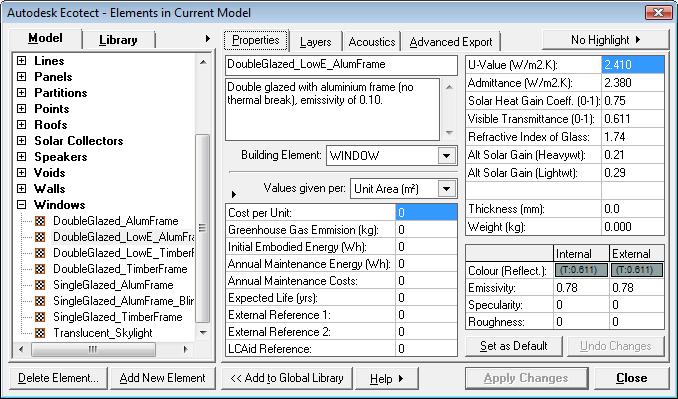Image resolution: width=678 pixels, height=399 pixels.
Task: Click the Cost per Unit value field
Action: [426, 213]
